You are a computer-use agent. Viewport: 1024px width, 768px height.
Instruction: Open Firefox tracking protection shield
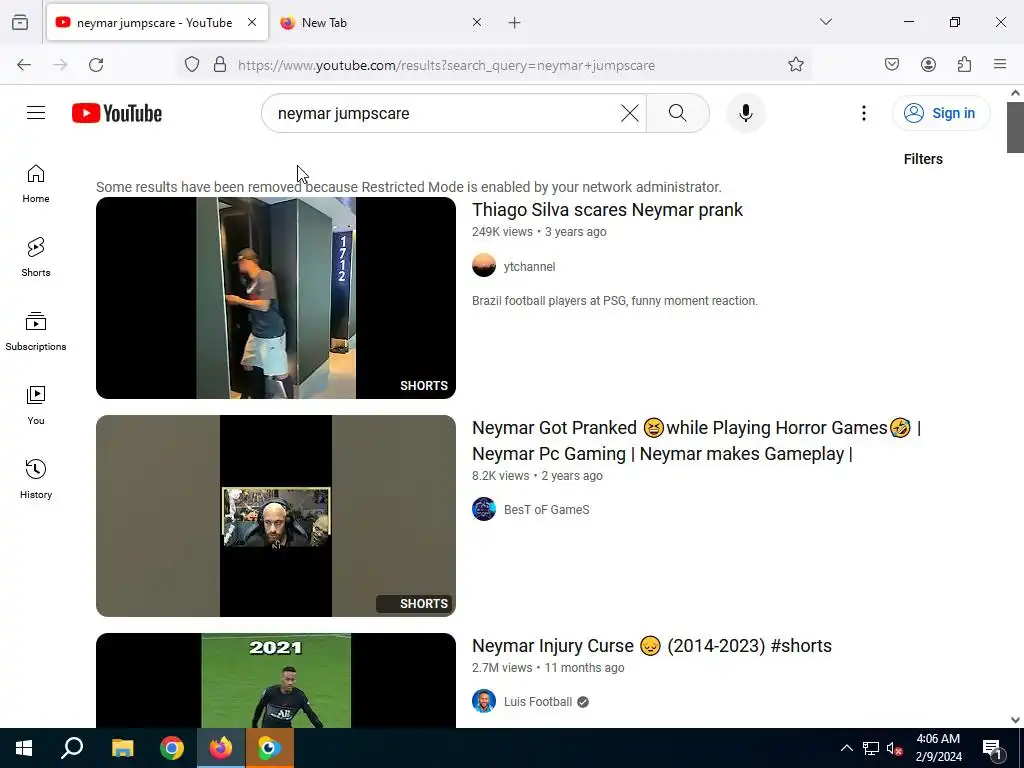pos(191,65)
